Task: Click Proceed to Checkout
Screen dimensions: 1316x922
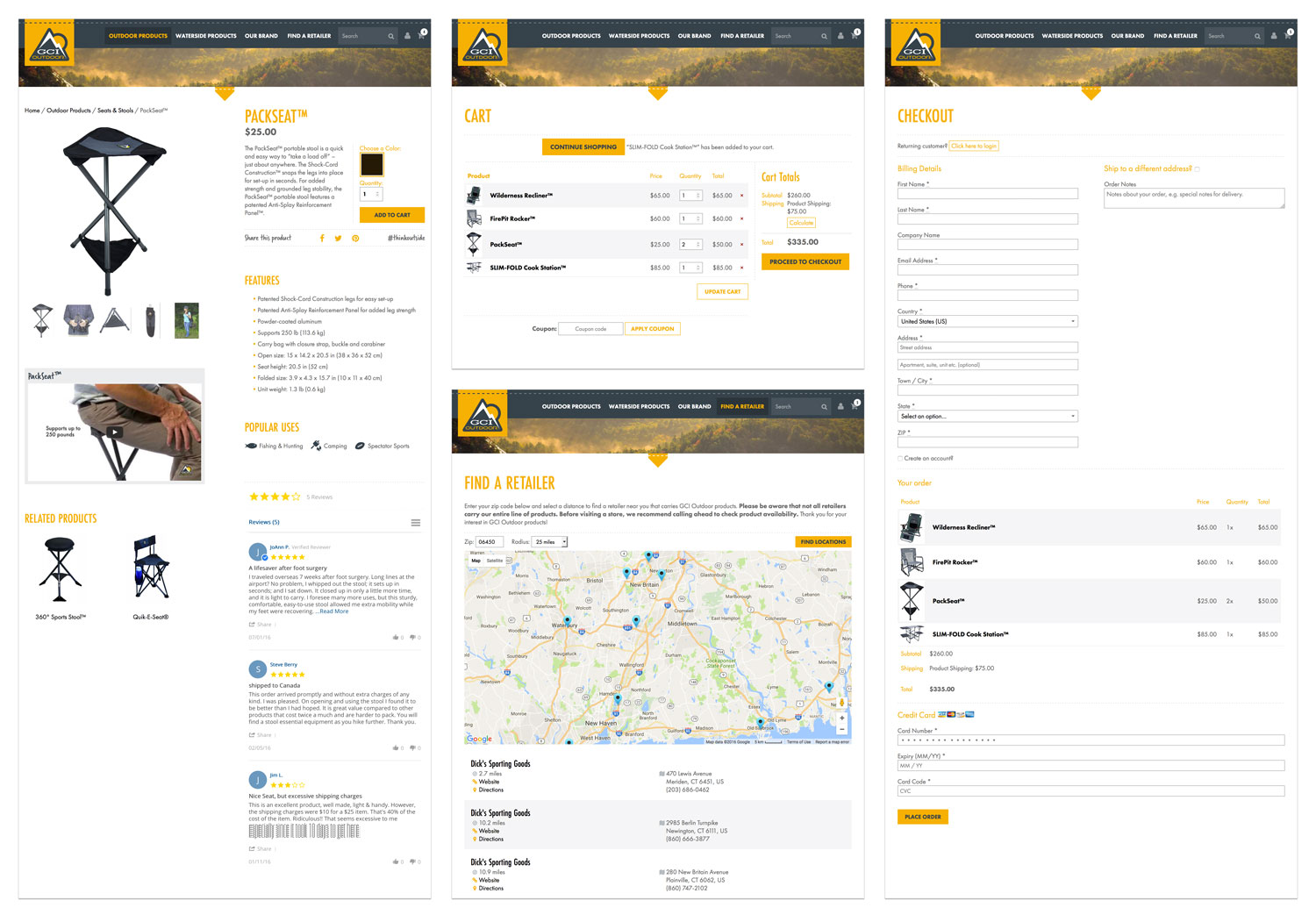Action: pyautogui.click(x=805, y=261)
